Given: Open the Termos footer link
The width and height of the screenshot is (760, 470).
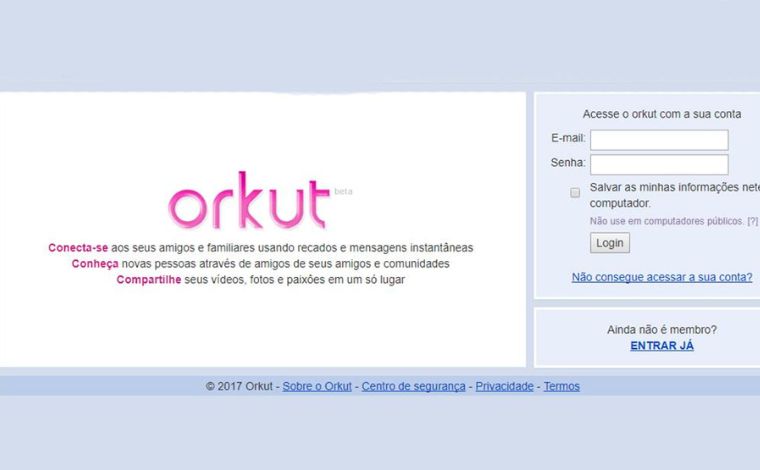Looking at the screenshot, I should [x=561, y=386].
